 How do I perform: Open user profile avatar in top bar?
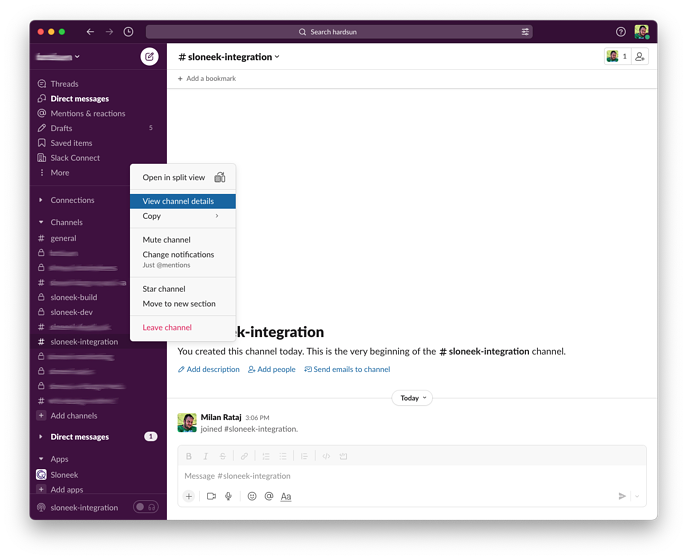(642, 32)
